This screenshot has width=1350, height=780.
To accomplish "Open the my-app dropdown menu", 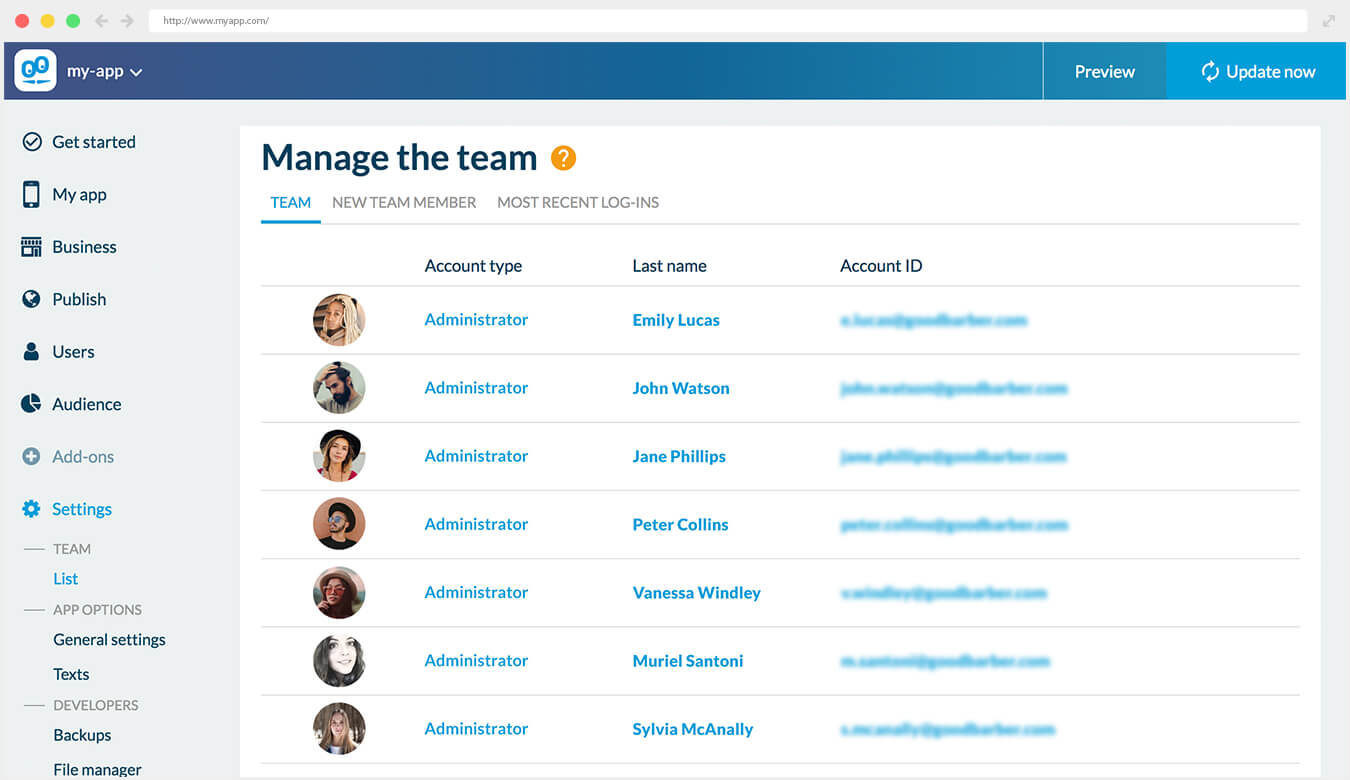I will [x=105, y=72].
